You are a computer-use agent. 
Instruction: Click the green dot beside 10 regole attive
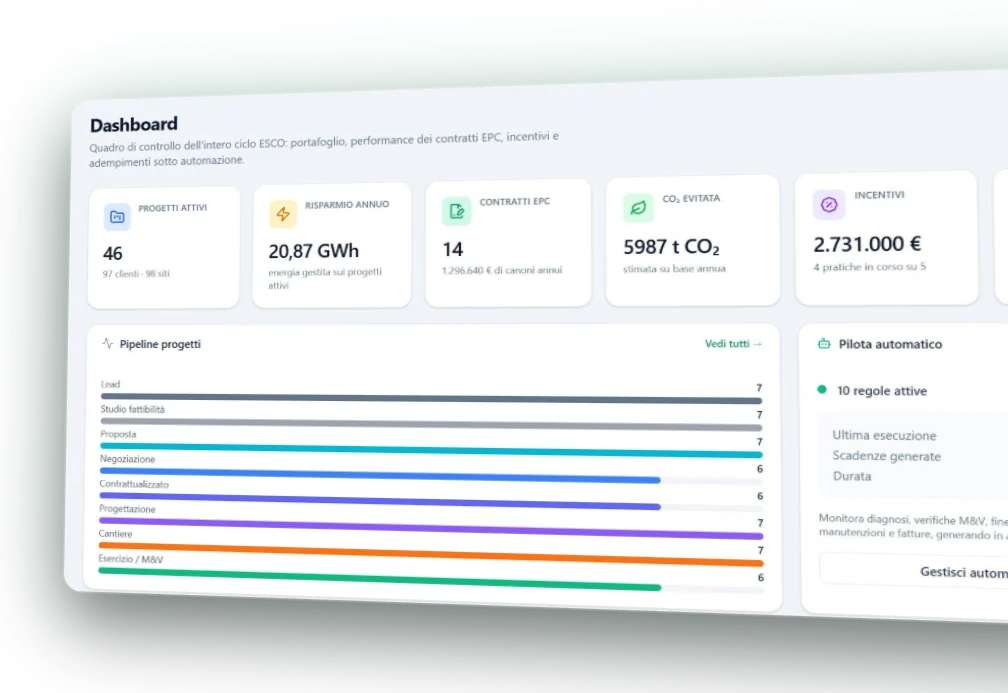point(822,389)
